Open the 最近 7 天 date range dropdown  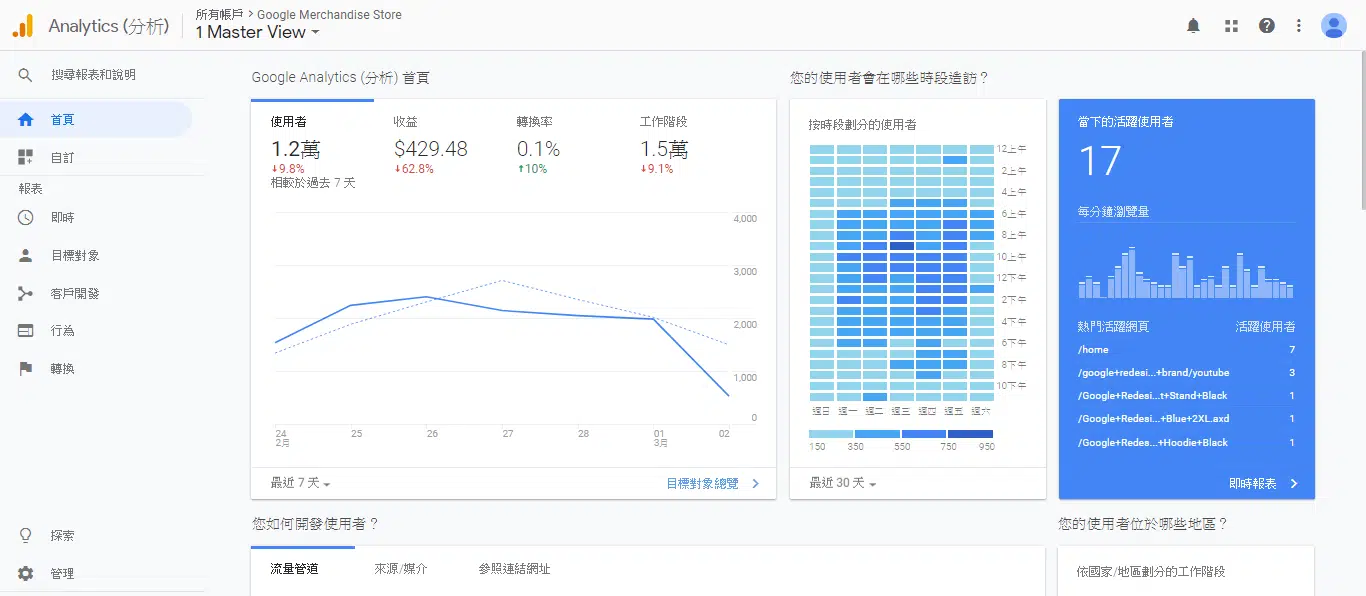click(300, 483)
